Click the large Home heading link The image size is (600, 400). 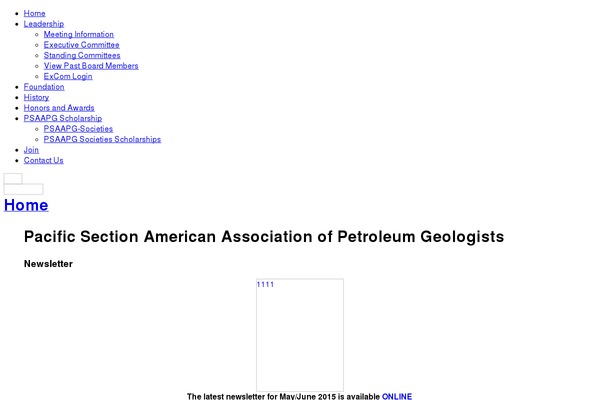tap(26, 205)
